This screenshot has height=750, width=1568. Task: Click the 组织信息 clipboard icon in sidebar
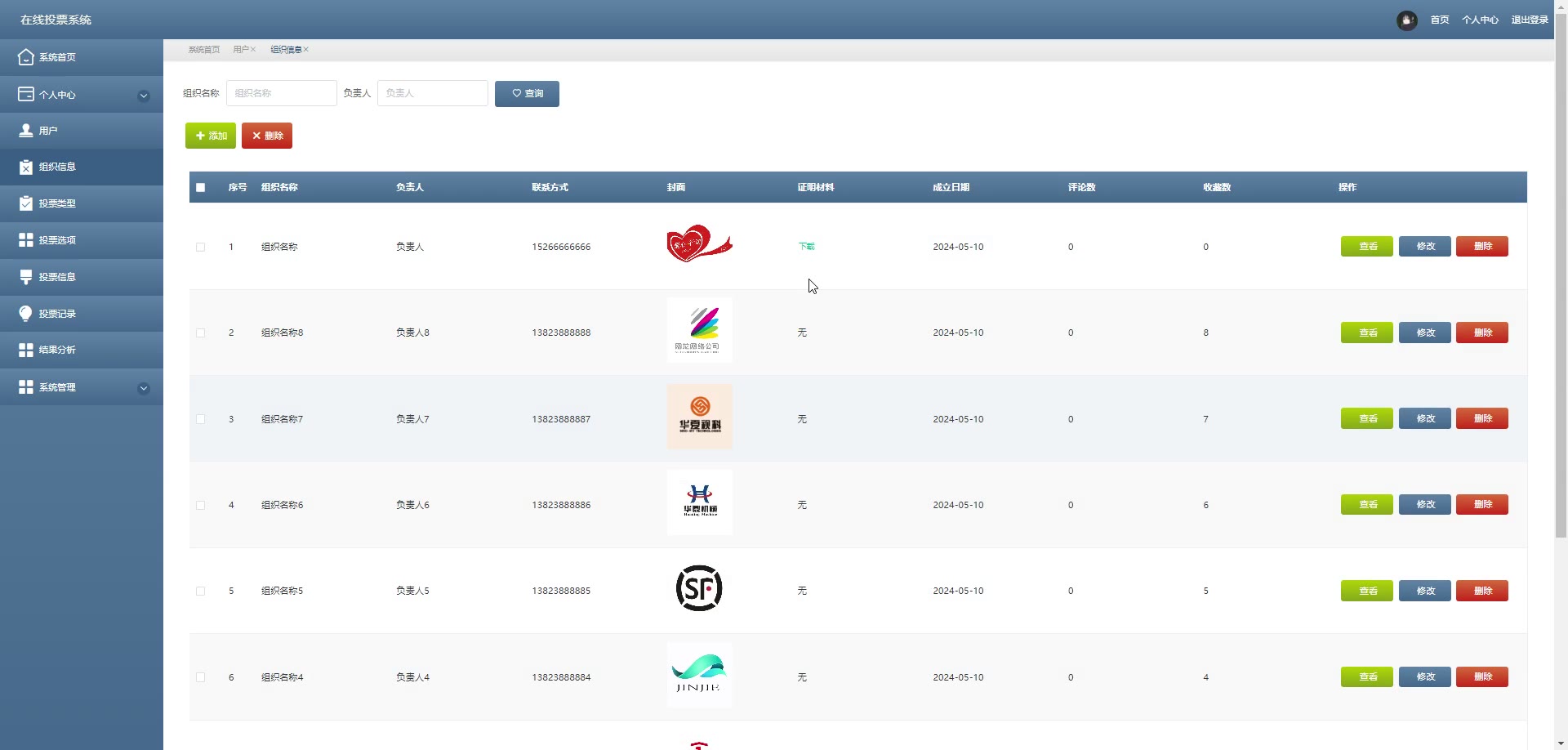(x=26, y=167)
